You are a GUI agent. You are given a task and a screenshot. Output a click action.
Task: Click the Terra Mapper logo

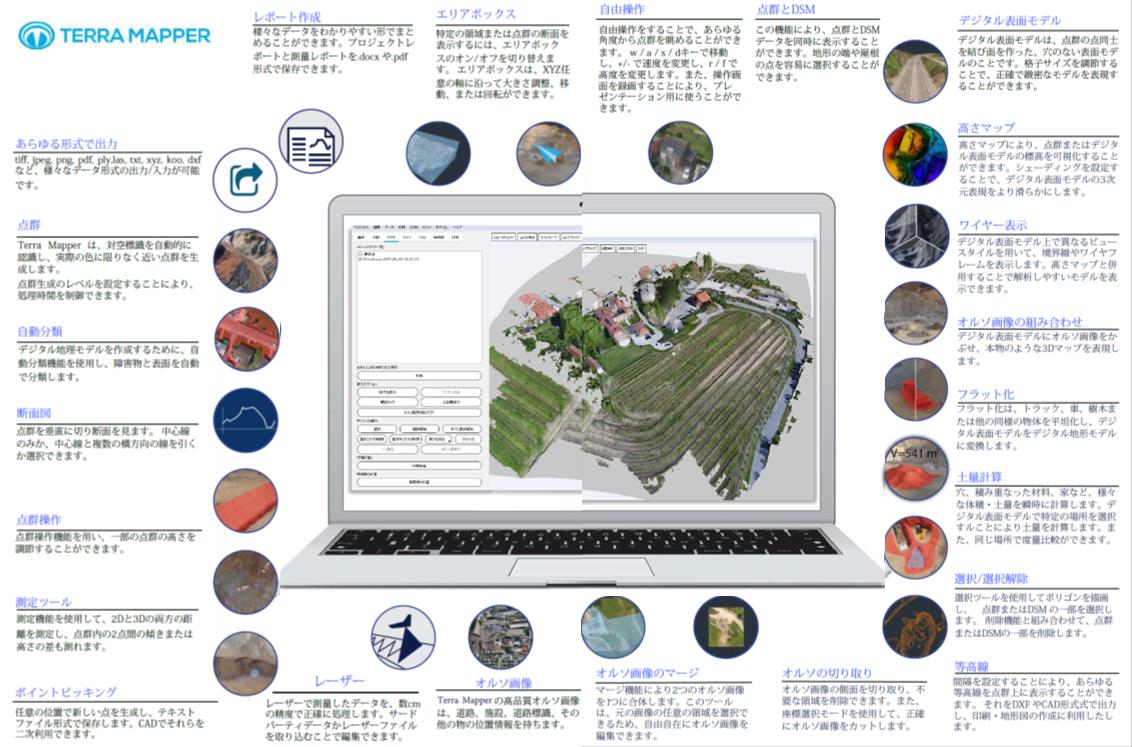point(114,35)
